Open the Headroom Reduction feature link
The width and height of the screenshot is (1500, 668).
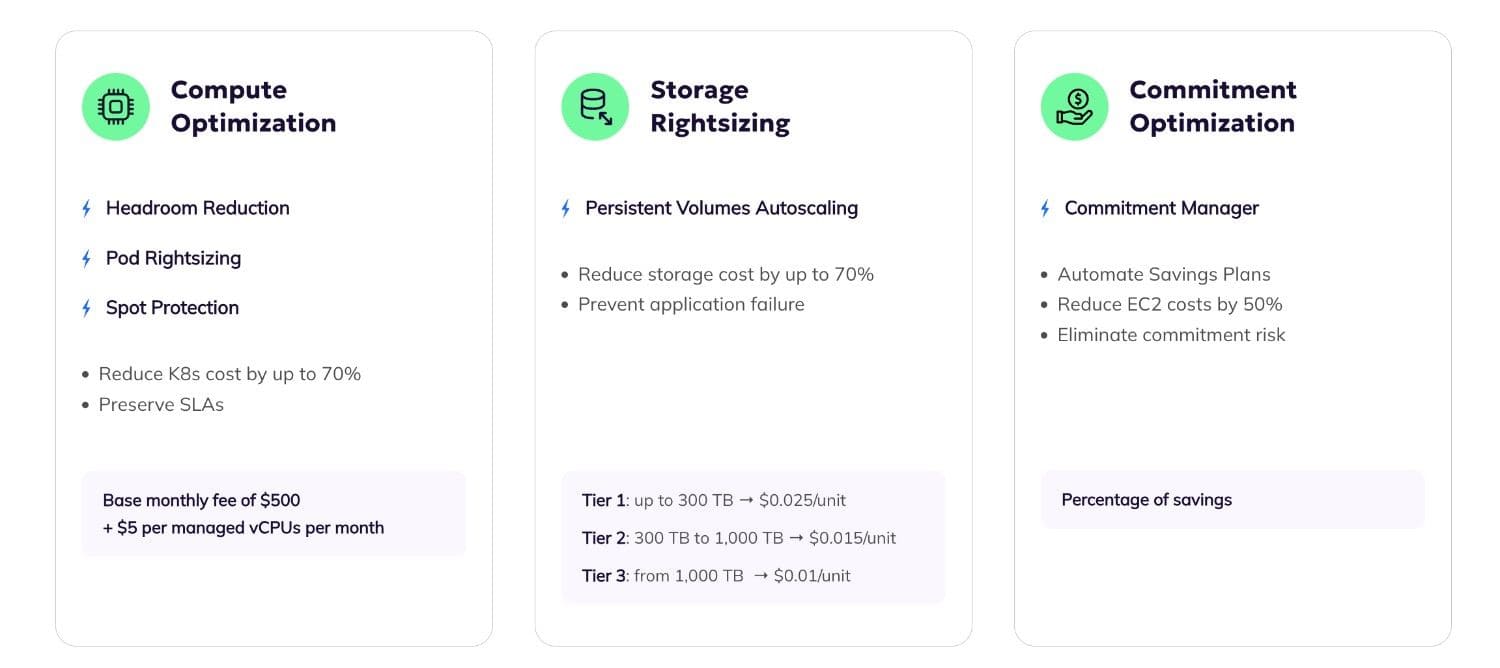point(198,208)
